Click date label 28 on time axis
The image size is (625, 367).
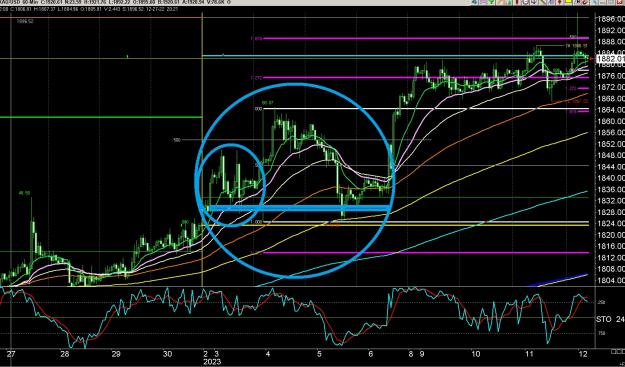pyautogui.click(x=65, y=354)
